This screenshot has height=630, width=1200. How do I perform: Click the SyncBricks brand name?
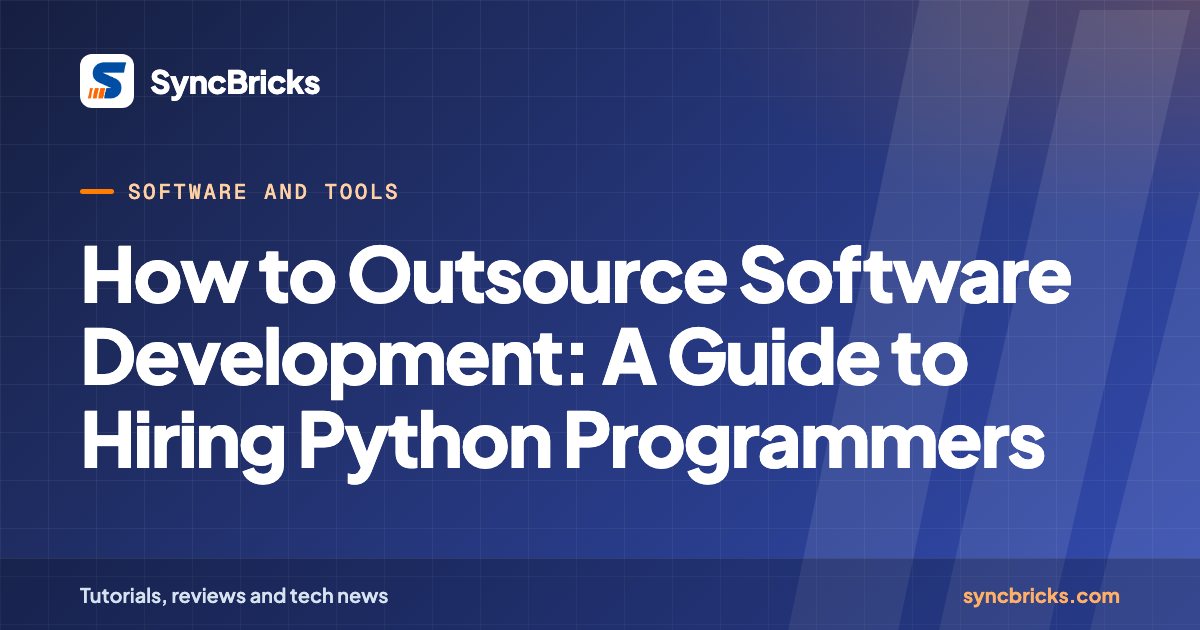click(x=235, y=82)
